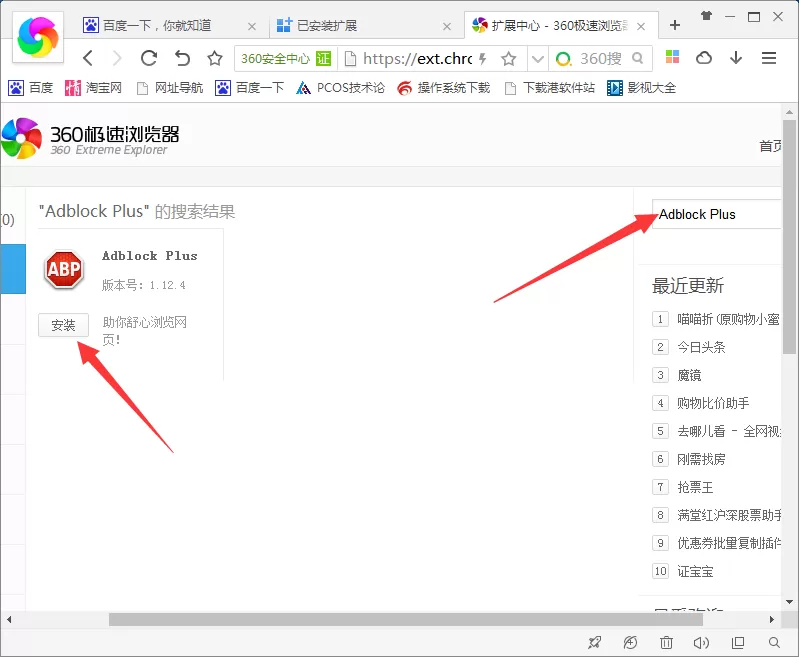Open downloads with the down arrow icon
Screen dimensions: 799x657
coord(736,58)
